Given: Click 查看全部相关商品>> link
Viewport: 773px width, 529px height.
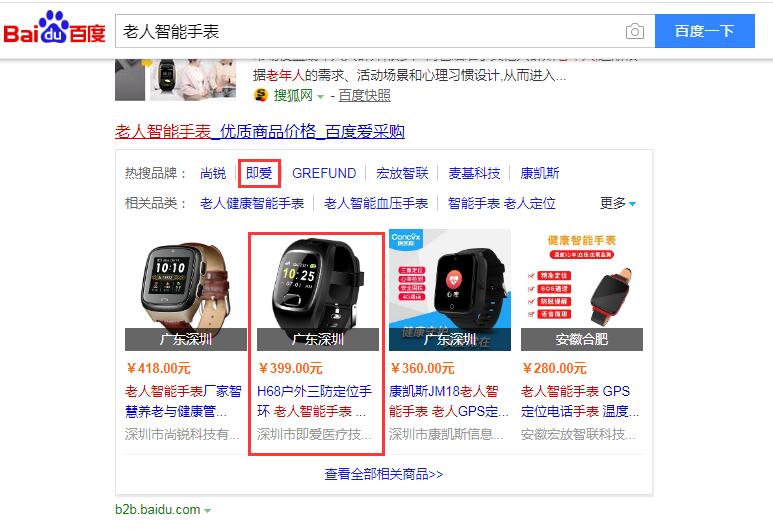Looking at the screenshot, I should pos(384,474).
